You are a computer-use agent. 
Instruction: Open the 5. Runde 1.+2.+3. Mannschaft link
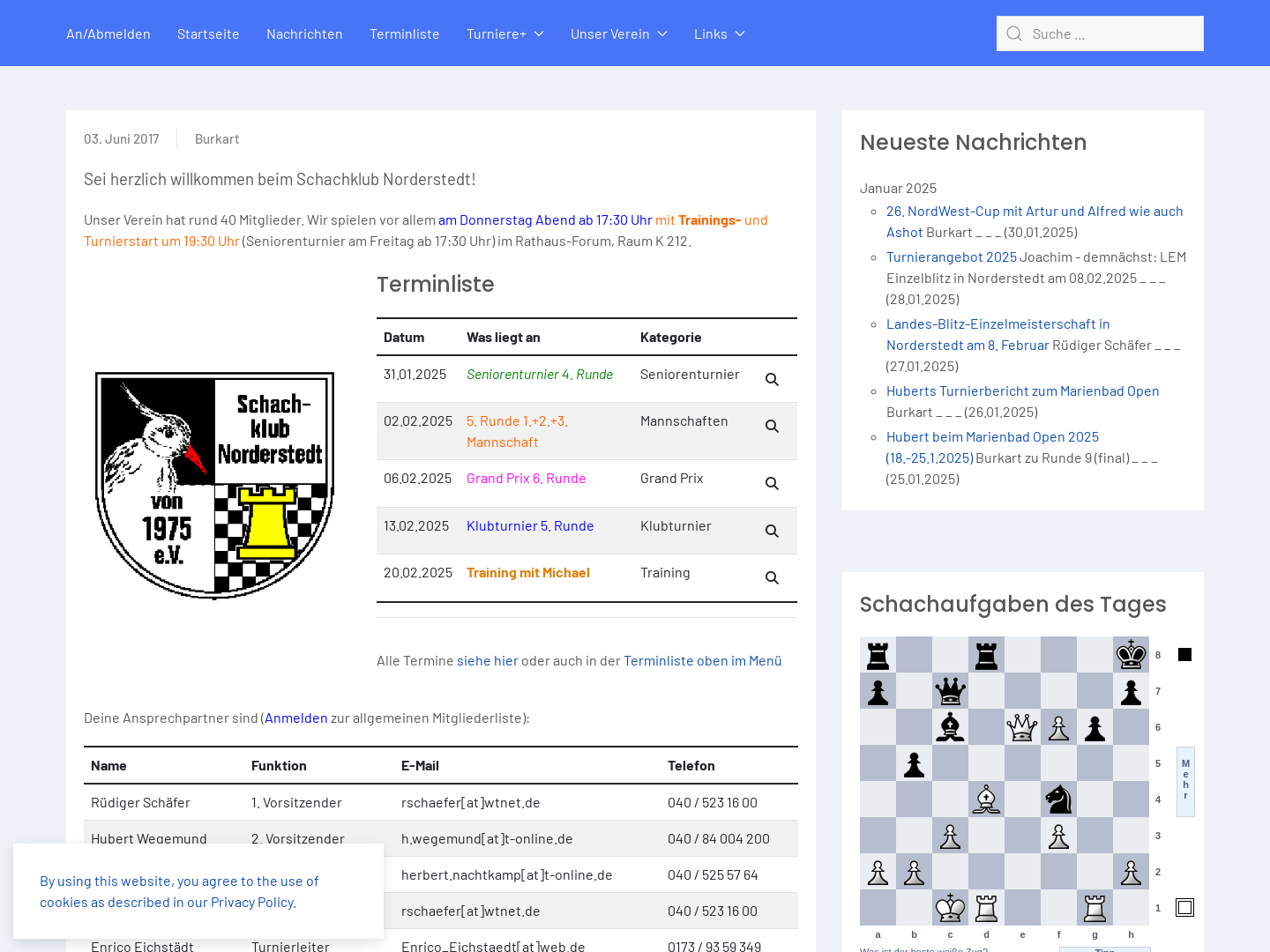pyautogui.click(x=518, y=432)
